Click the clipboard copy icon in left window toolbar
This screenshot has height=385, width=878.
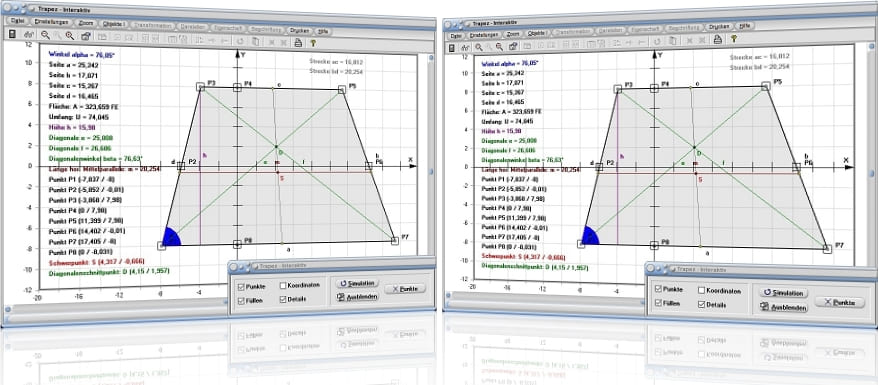tap(255, 41)
